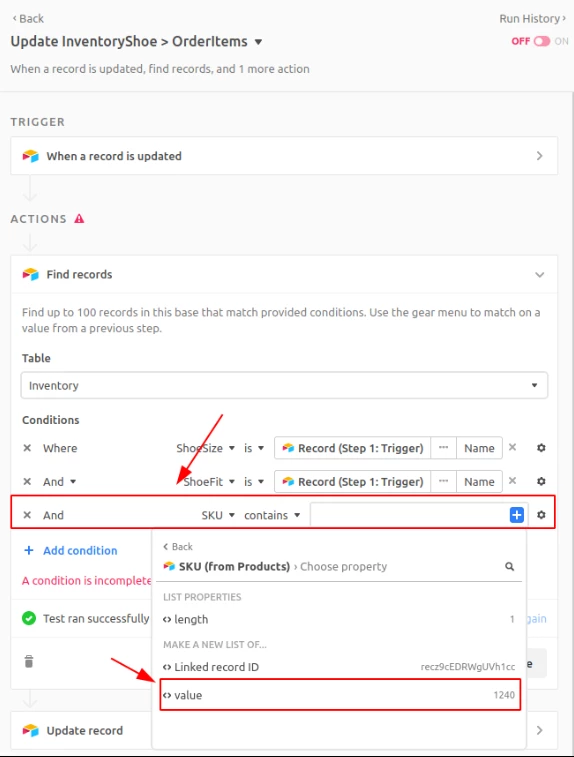Open gear menu for ShoeSize condition
This screenshot has height=757, width=574.
coord(541,448)
